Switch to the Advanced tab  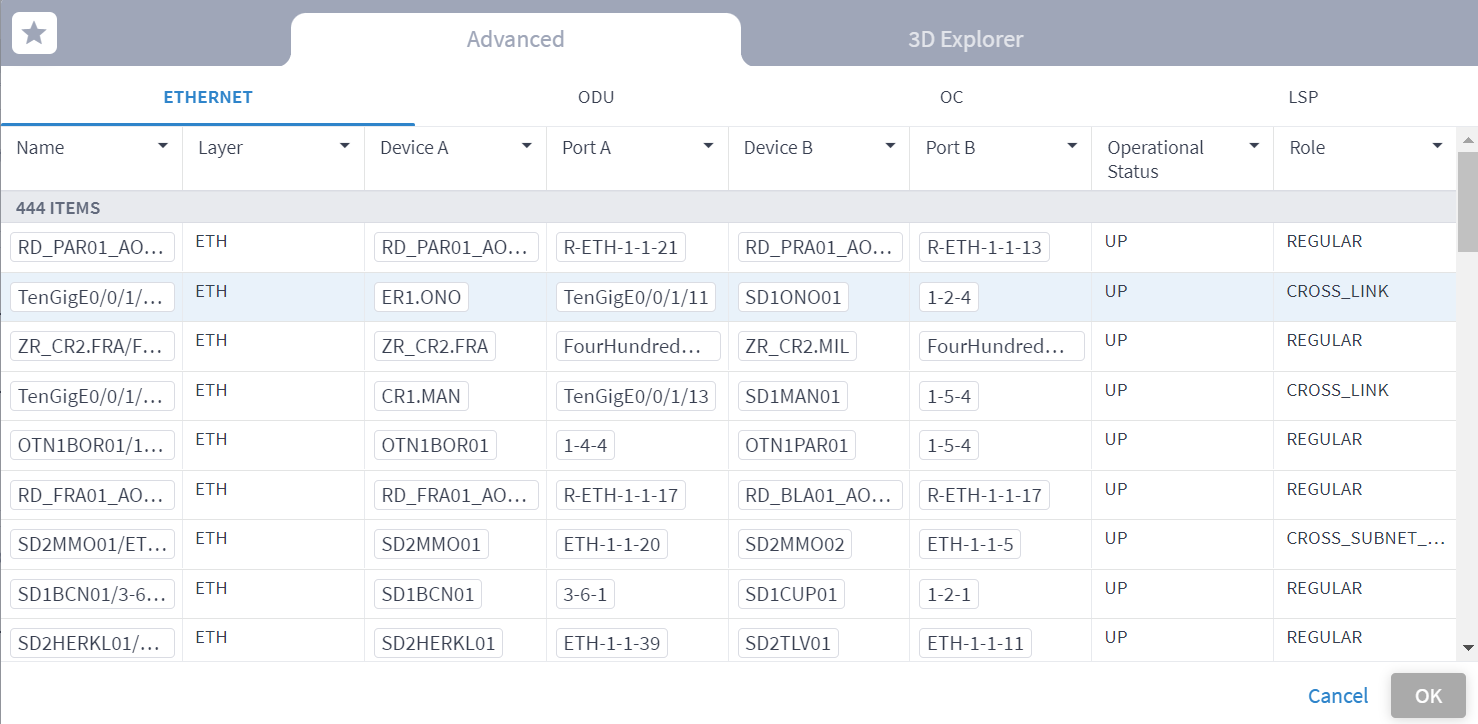point(515,39)
